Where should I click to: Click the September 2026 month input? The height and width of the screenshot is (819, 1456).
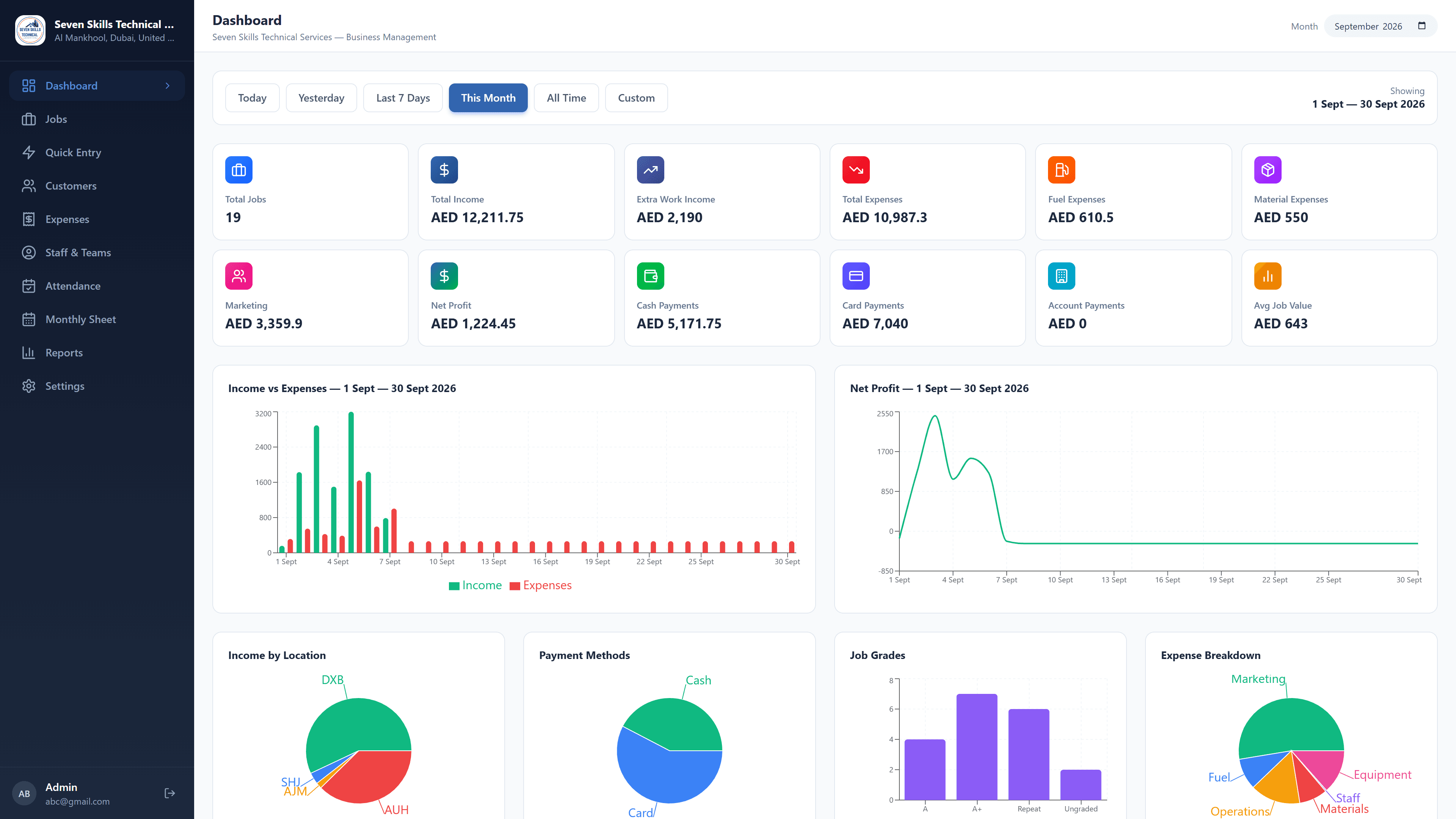coord(1380,26)
